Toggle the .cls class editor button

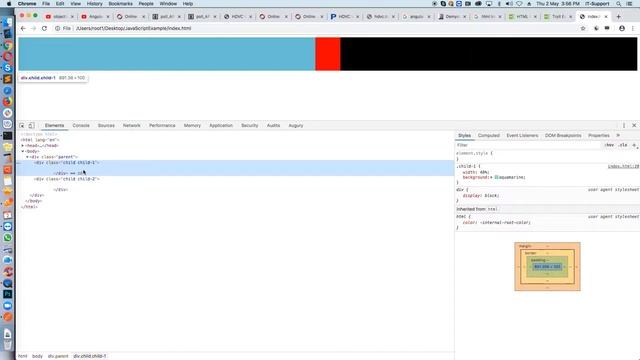pos(623,145)
